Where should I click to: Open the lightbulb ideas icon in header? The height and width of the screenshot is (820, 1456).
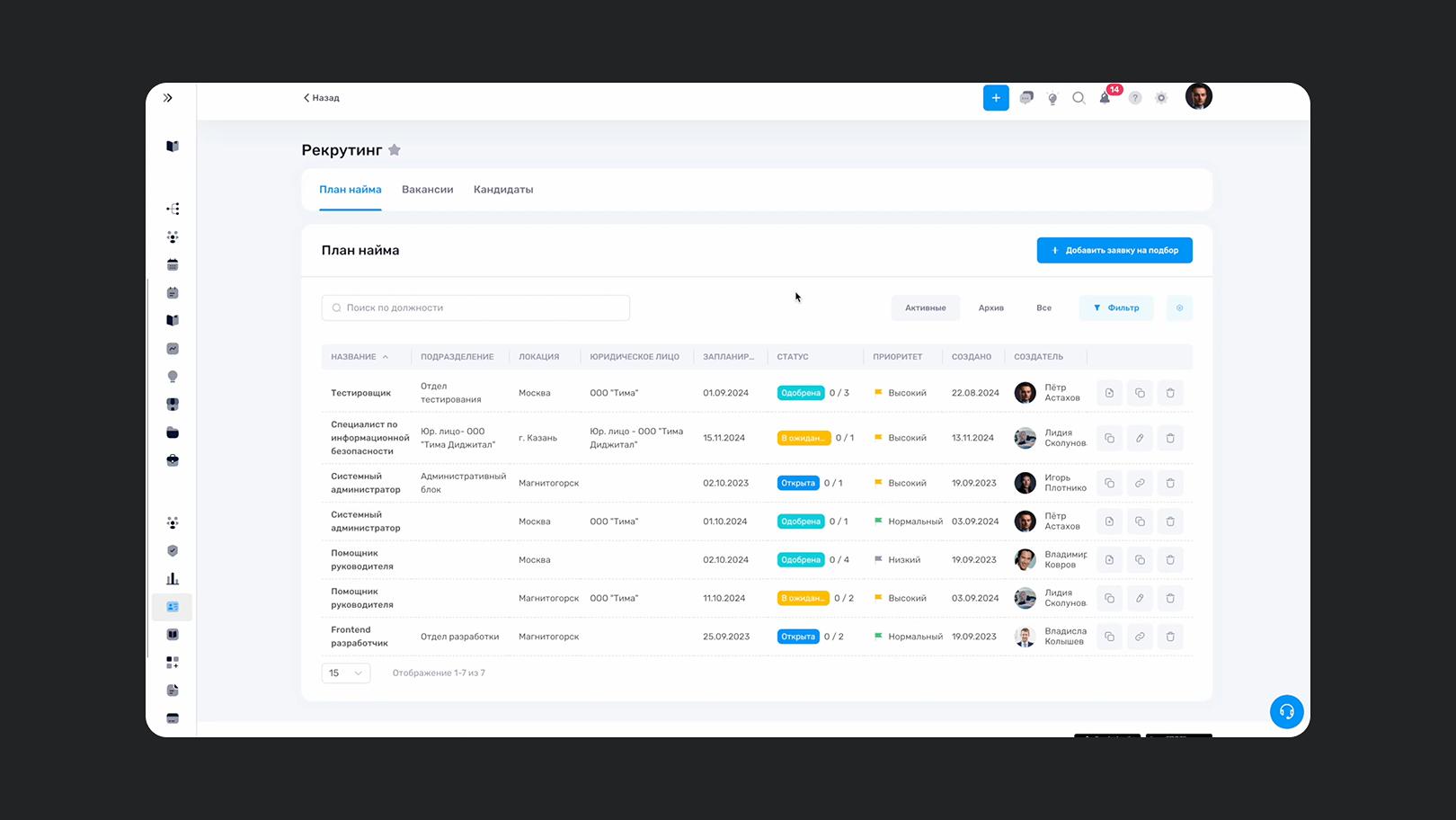point(1052,98)
